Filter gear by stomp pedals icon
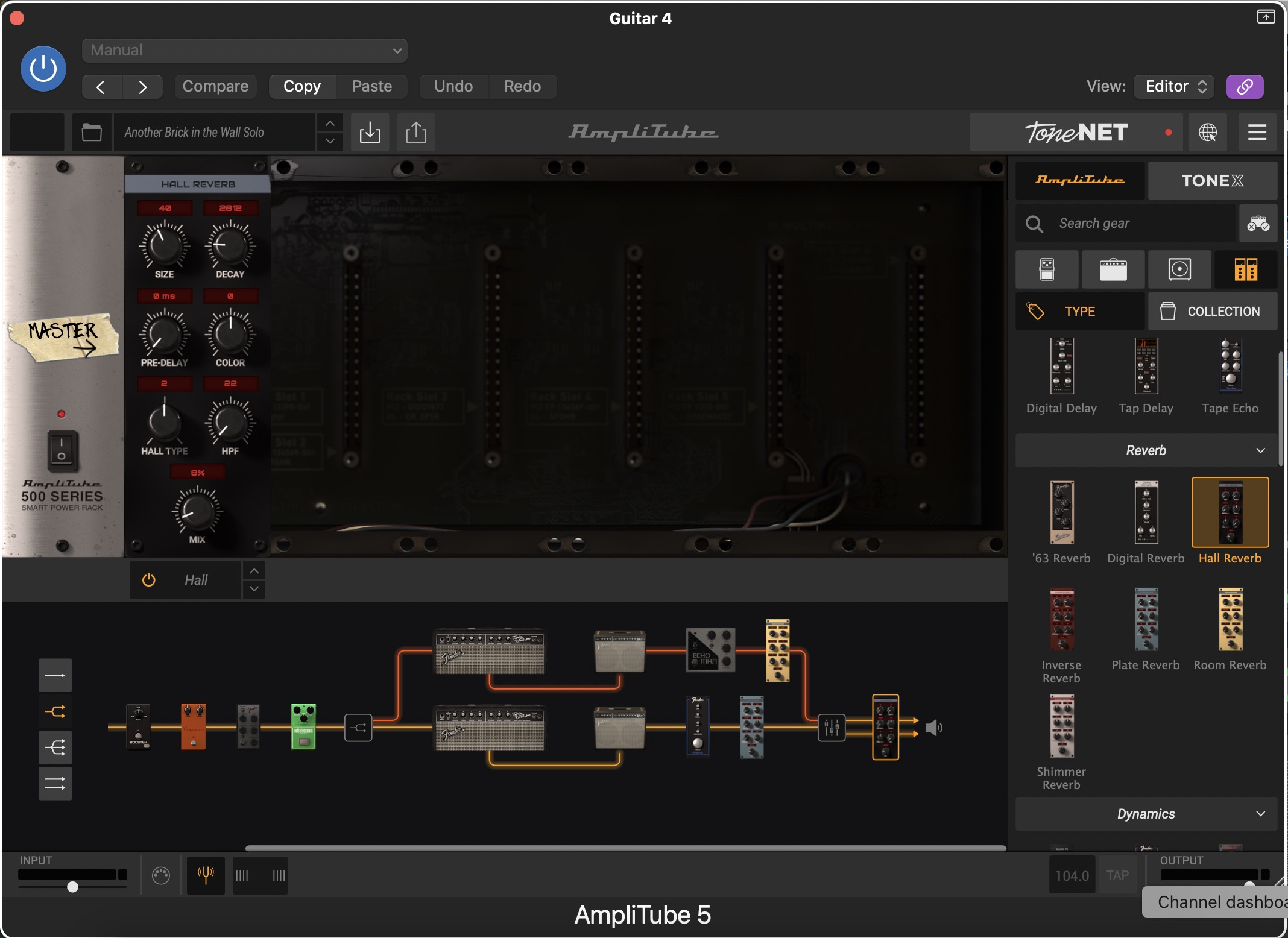The height and width of the screenshot is (938, 1288). coord(1047,269)
